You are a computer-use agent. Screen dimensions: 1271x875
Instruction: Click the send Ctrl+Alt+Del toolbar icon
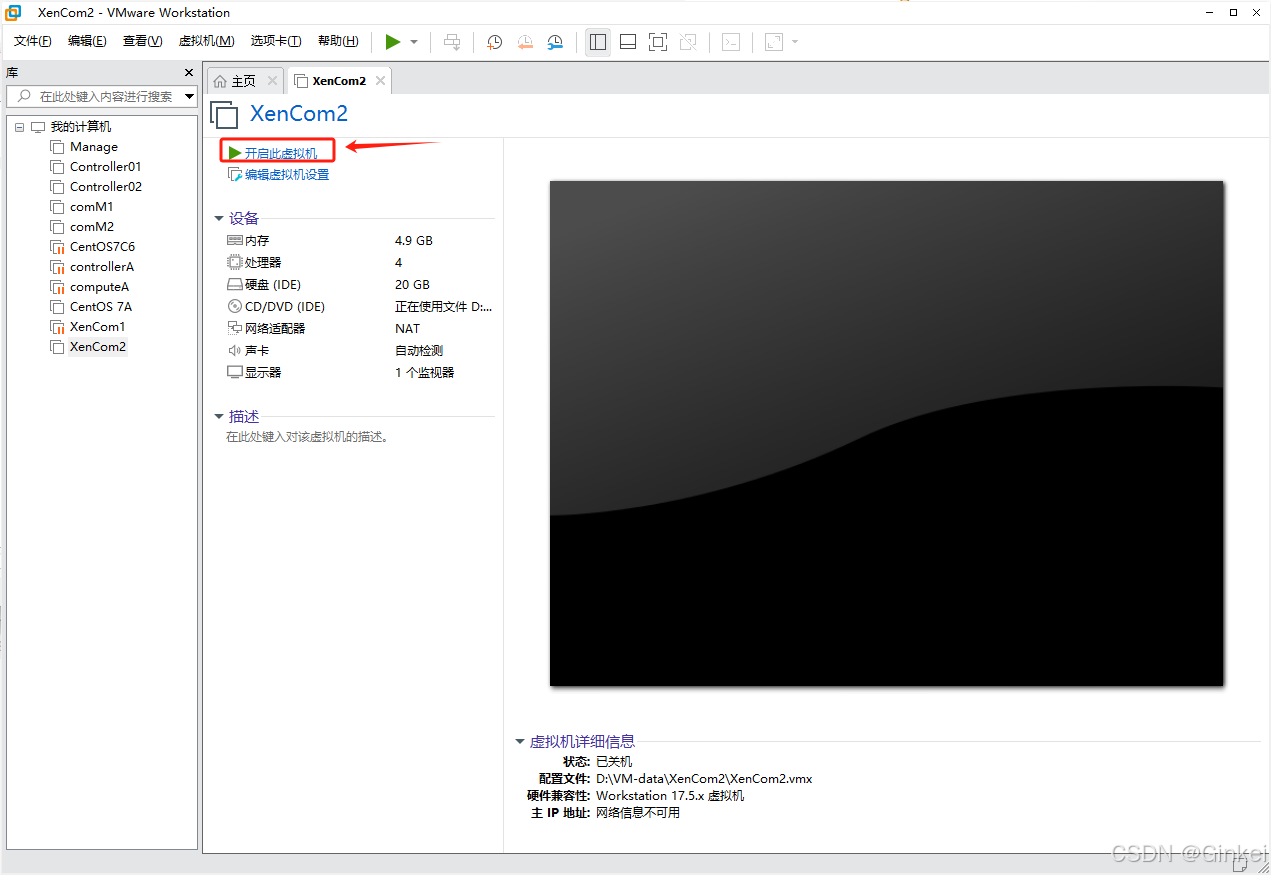point(452,42)
